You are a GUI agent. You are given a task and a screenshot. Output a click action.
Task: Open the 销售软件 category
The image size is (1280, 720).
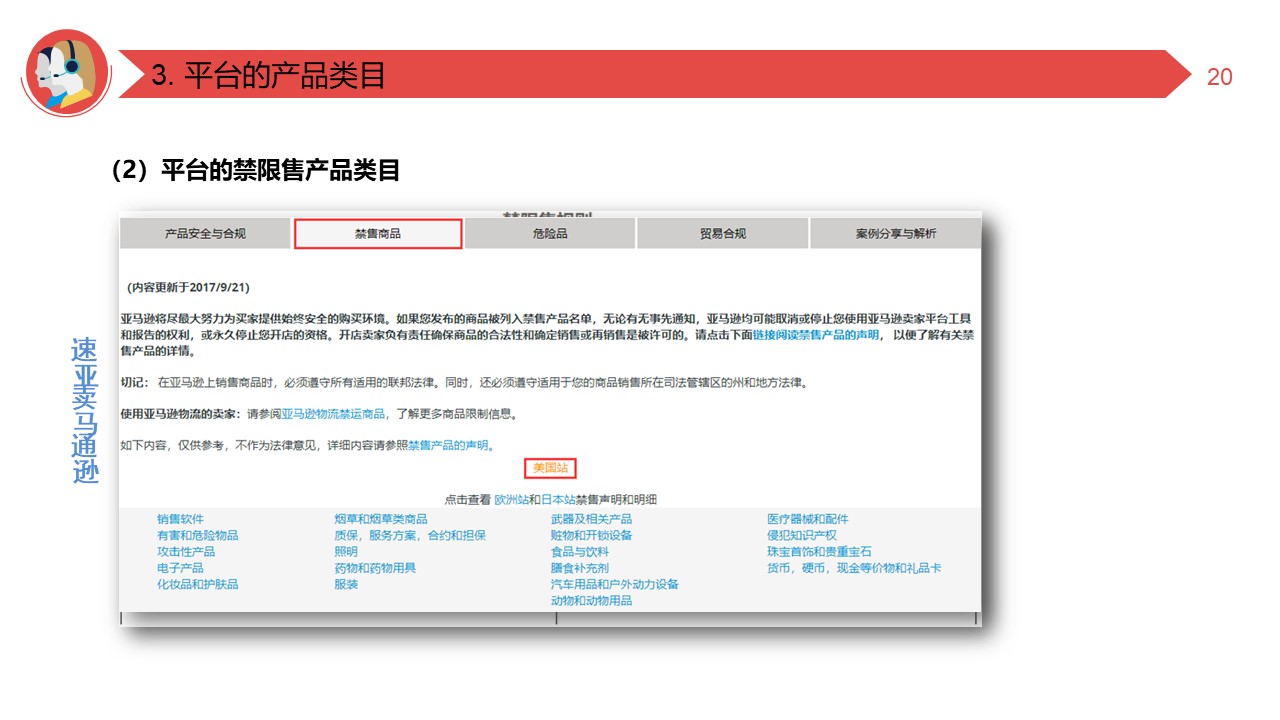tap(180, 519)
